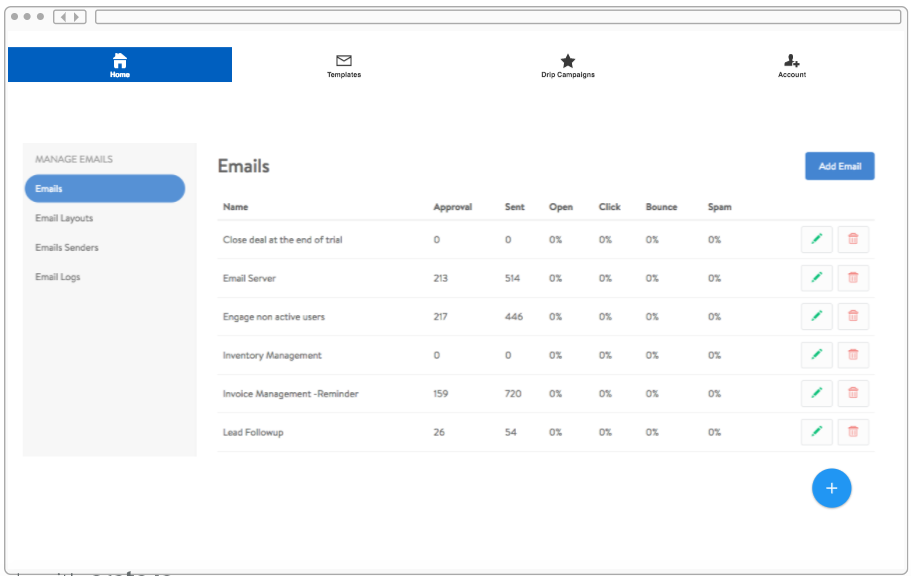The image size is (911, 576).
Task: Open Email Logs in the sidebar
Action: coord(58,277)
